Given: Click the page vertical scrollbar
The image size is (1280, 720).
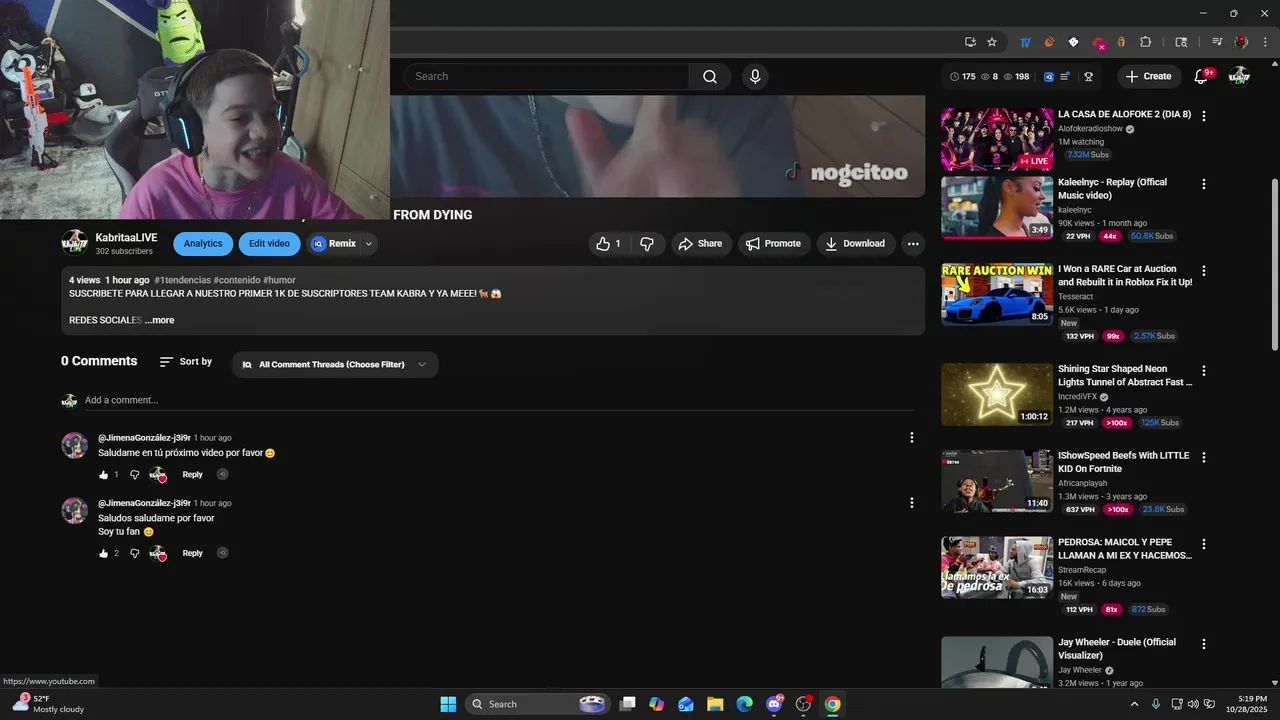Looking at the screenshot, I should pos(1274,265).
